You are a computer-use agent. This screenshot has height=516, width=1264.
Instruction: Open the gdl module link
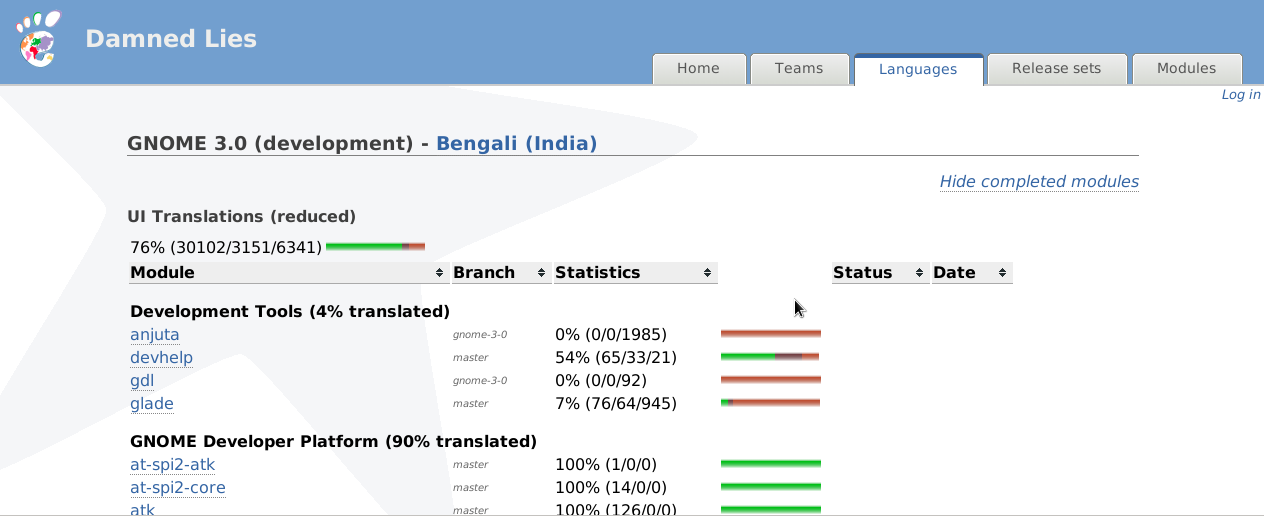[142, 381]
